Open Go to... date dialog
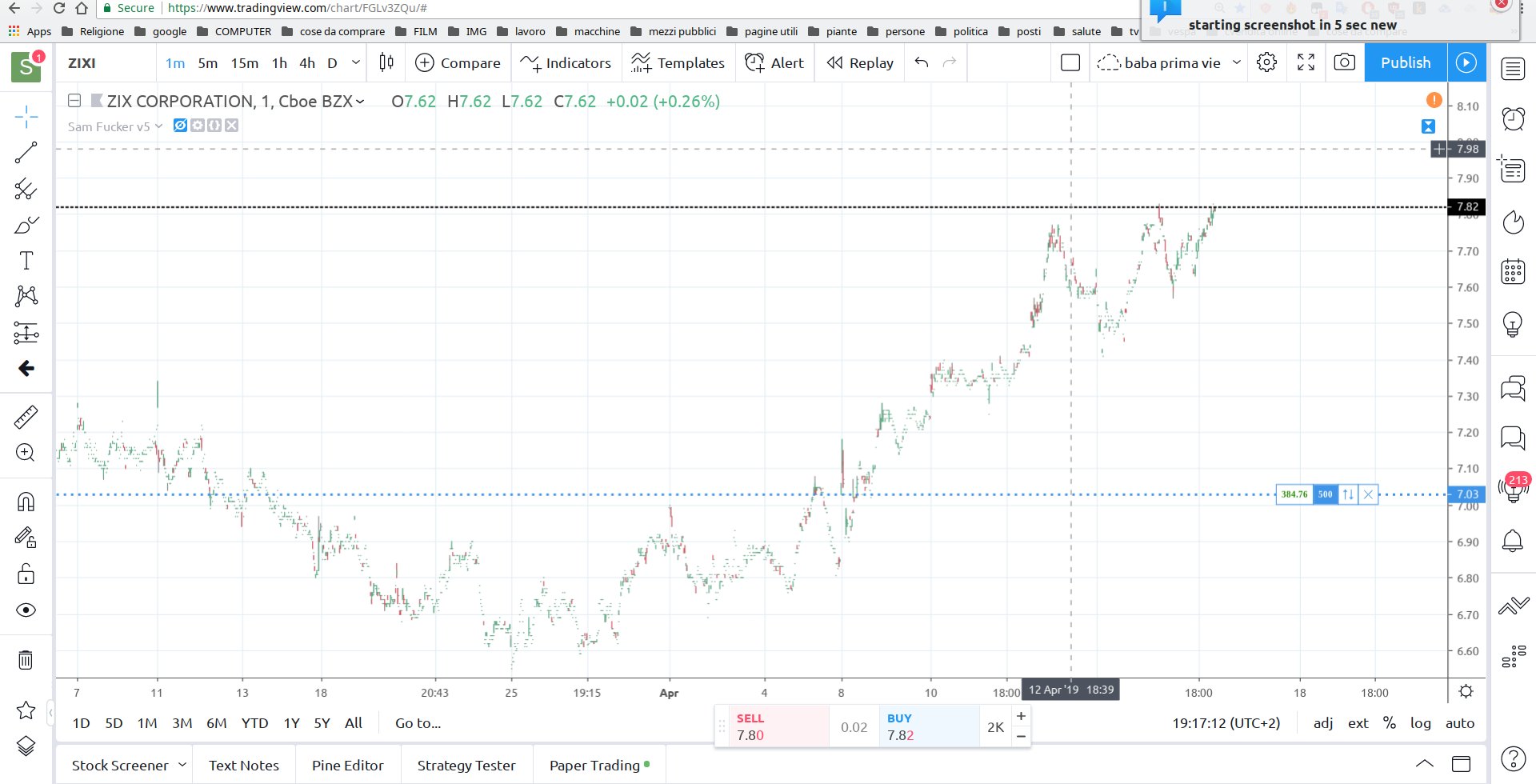The image size is (1536, 784). [418, 723]
